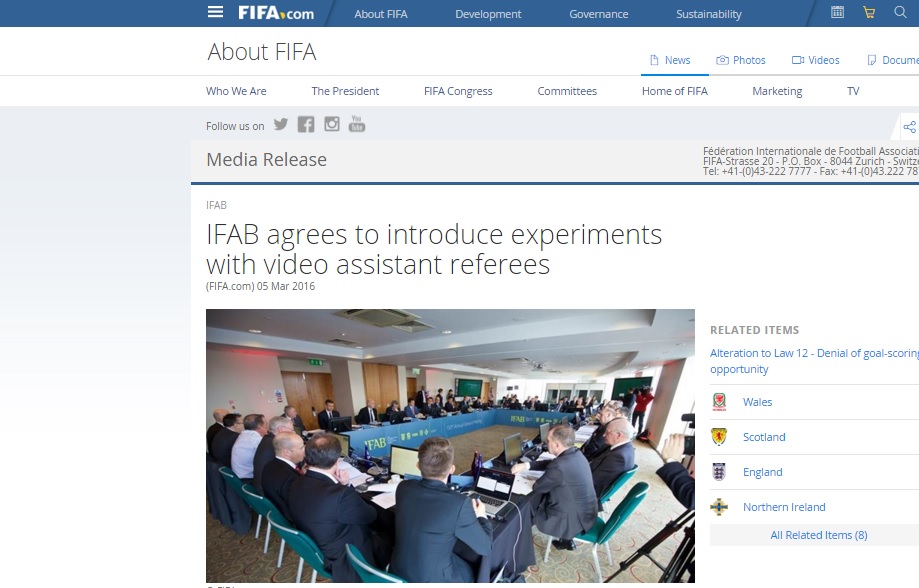Click the Videos camera icon
Image resolution: width=919 pixels, height=588 pixels.
click(x=798, y=60)
